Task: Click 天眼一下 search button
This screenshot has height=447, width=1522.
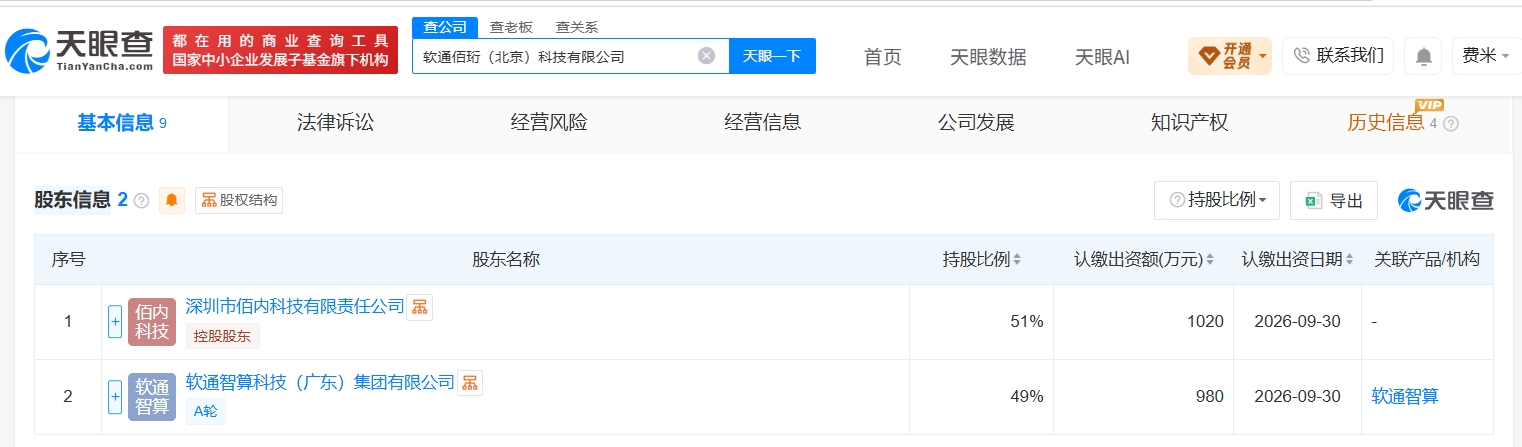Action: pos(772,56)
